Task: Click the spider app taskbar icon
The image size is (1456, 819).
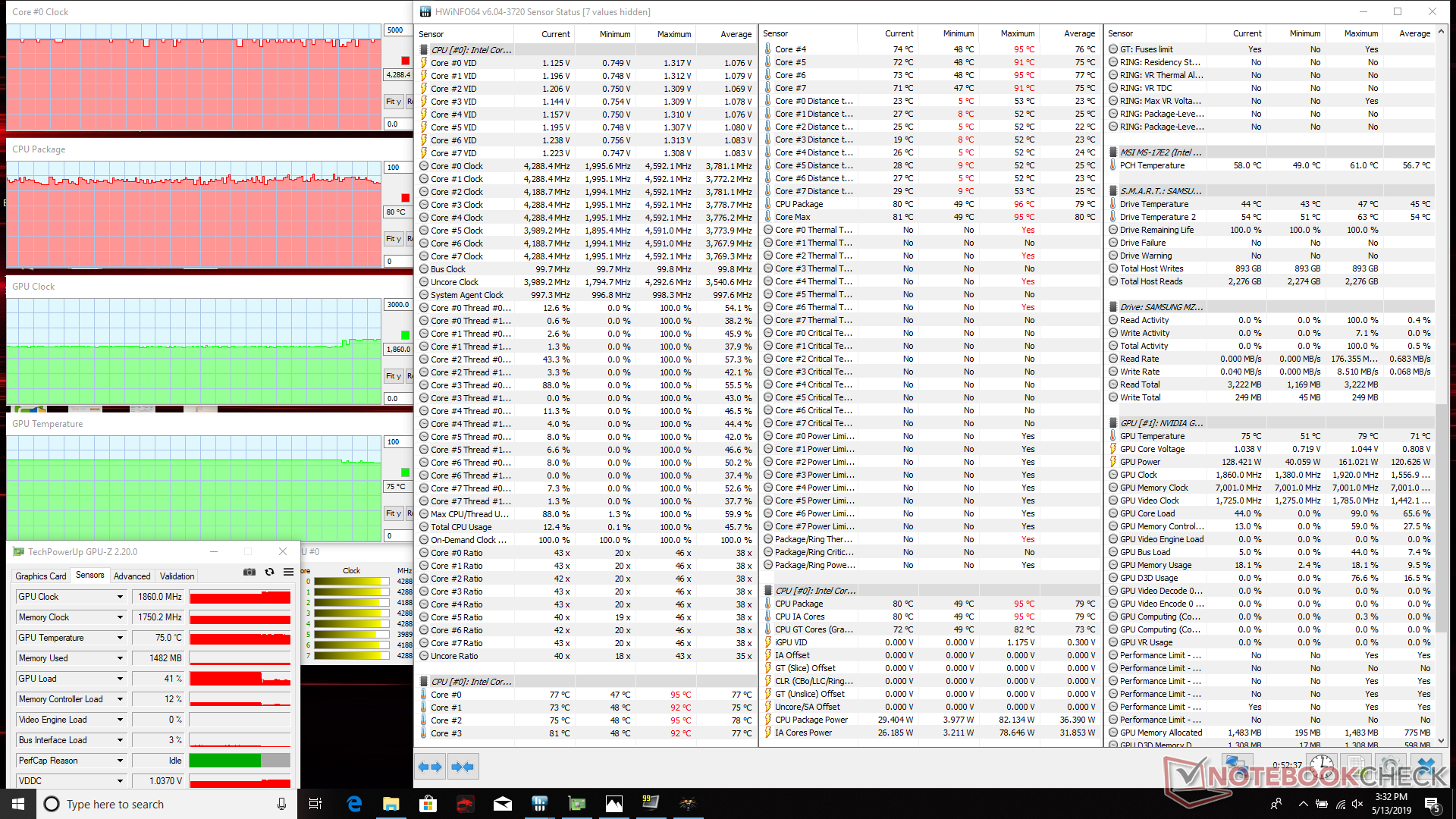Action: tap(689, 804)
